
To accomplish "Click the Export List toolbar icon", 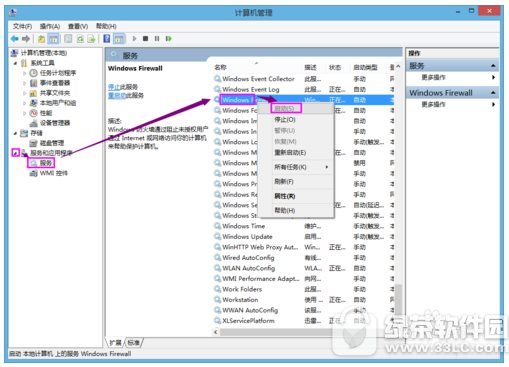I will tap(91, 39).
